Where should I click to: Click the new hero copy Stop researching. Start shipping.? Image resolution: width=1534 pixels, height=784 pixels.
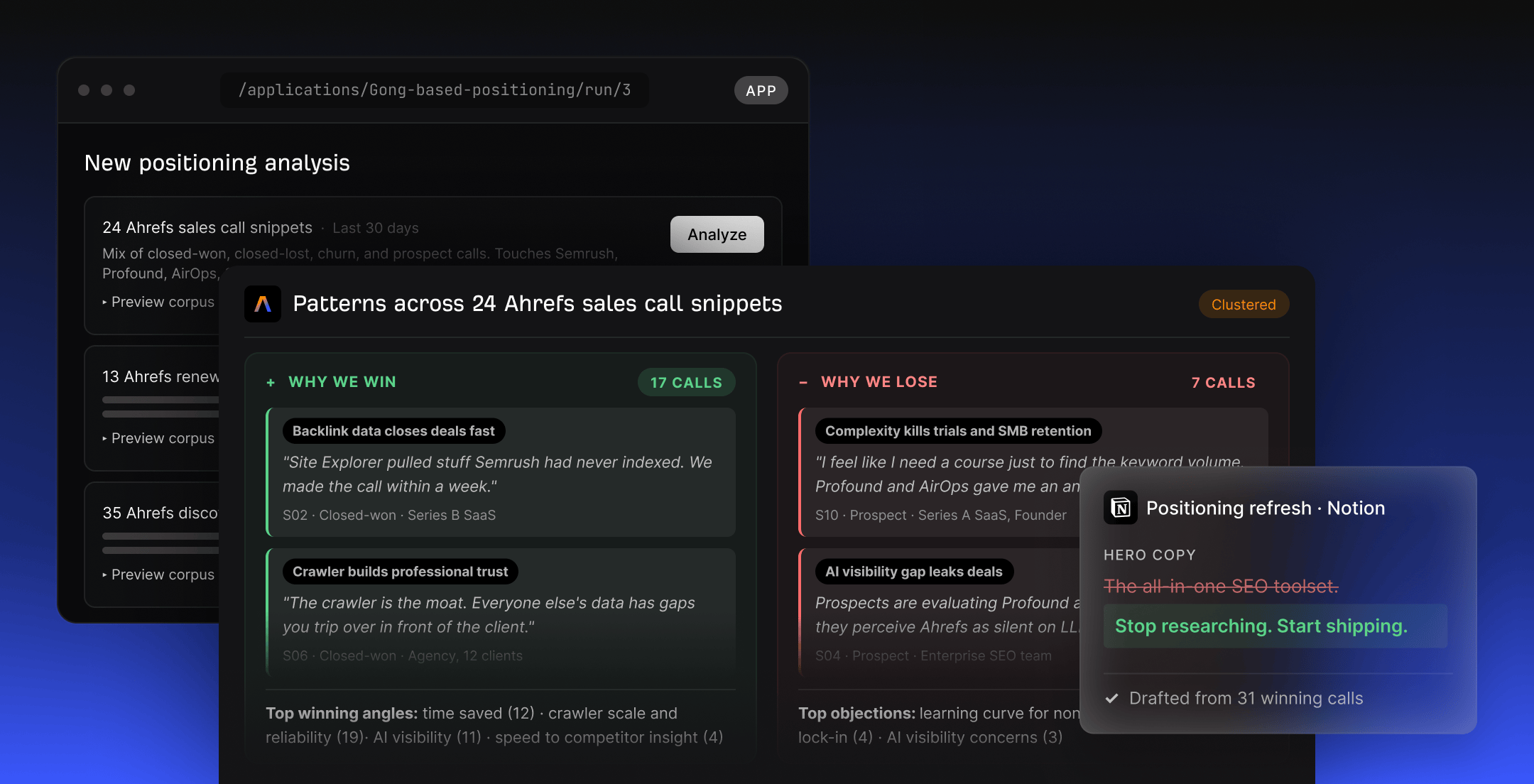pyautogui.click(x=1261, y=626)
